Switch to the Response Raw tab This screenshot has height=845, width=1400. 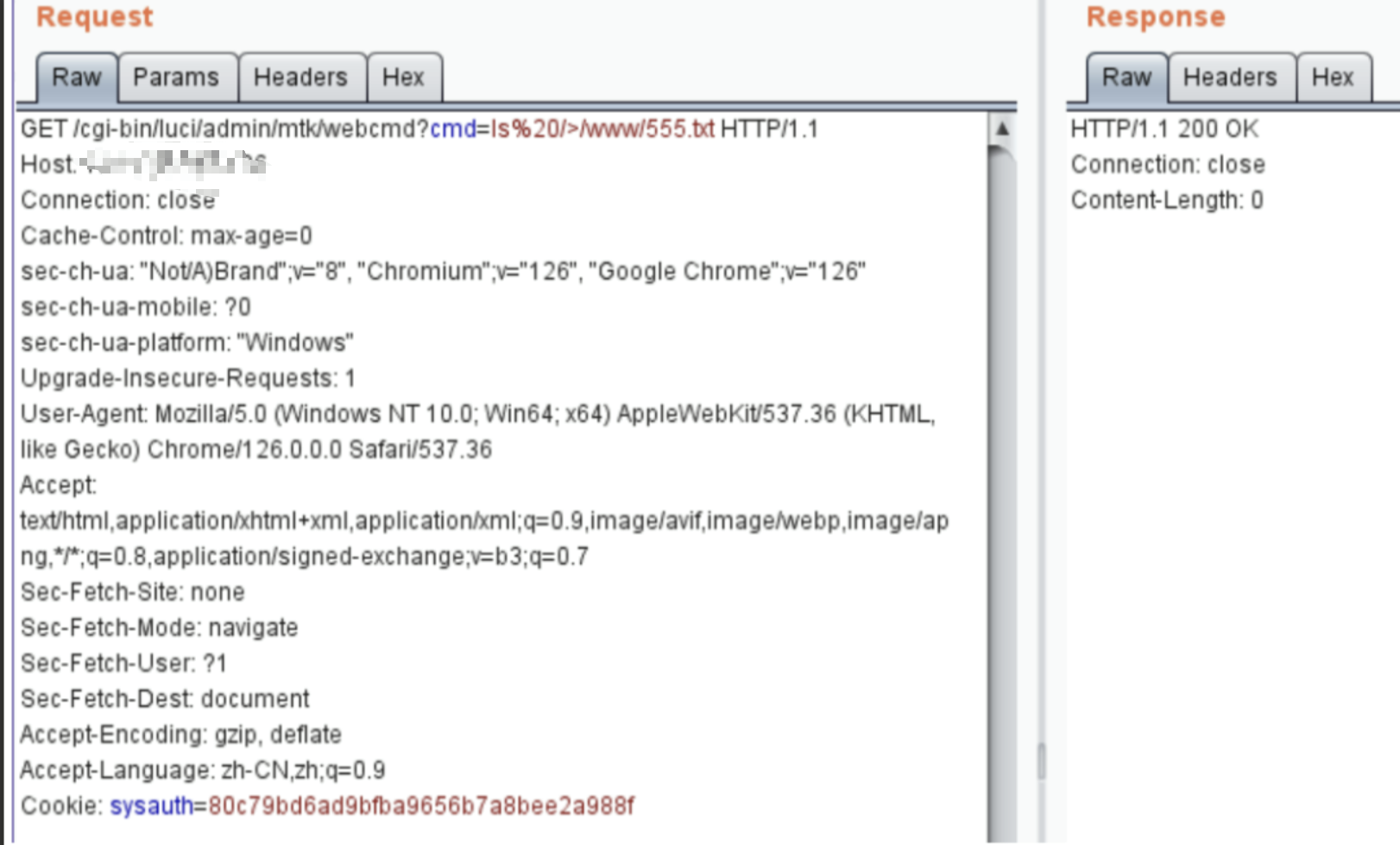pos(1126,78)
